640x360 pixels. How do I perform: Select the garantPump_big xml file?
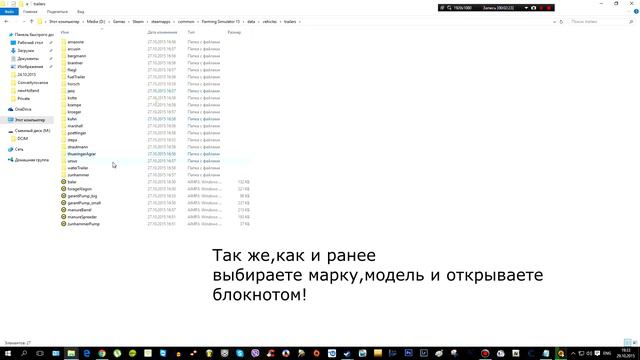[82, 196]
